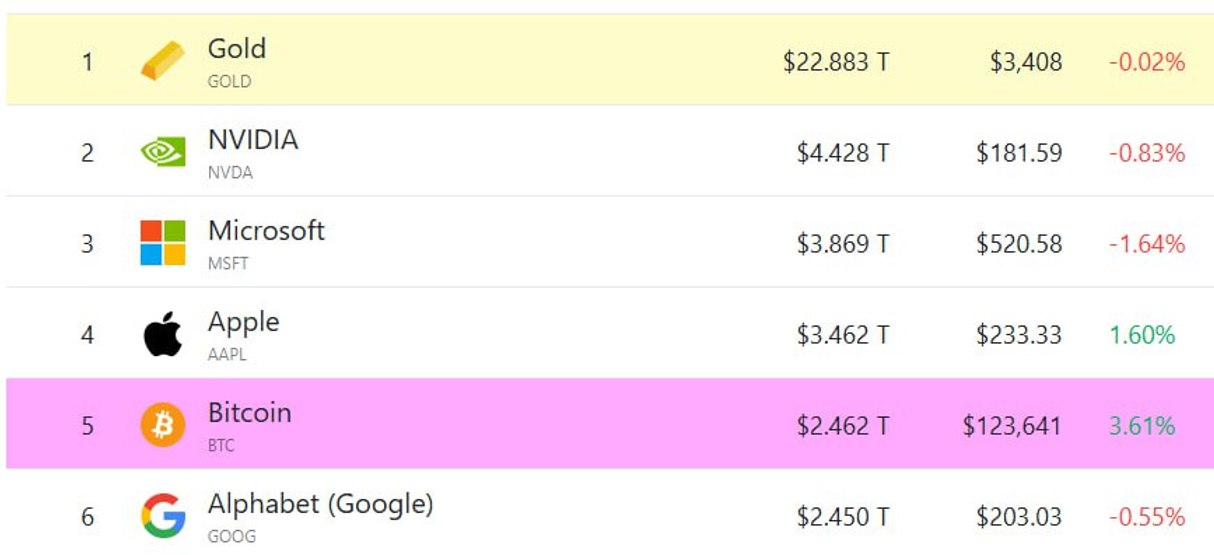Click Gold's $22.883 T market cap

pyautogui.click(x=836, y=62)
